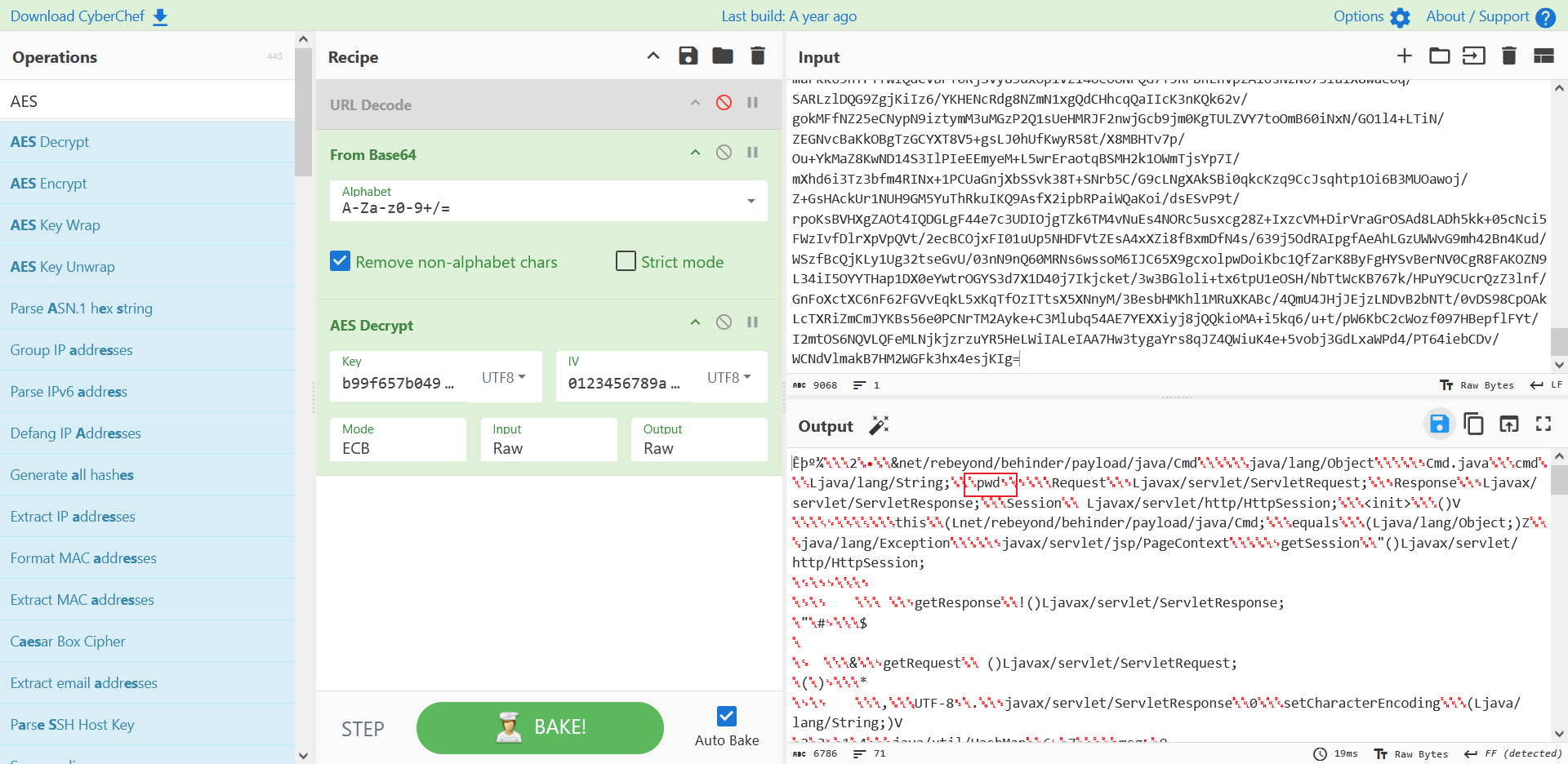Select Parse SSH Host Key operation
Image resolution: width=1568 pixels, height=764 pixels.
(x=147, y=725)
